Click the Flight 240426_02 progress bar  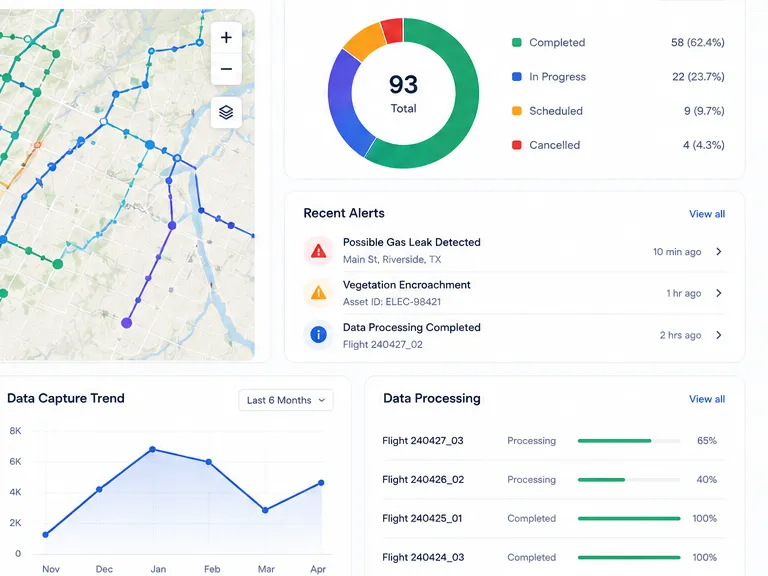tap(629, 480)
